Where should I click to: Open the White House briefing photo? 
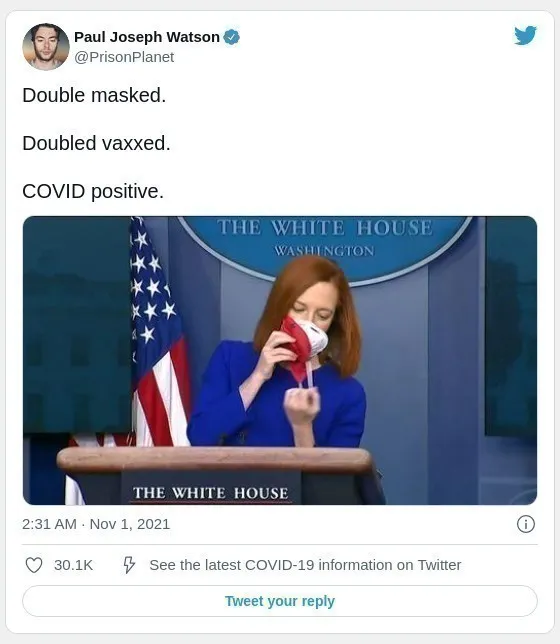pyautogui.click(x=280, y=360)
